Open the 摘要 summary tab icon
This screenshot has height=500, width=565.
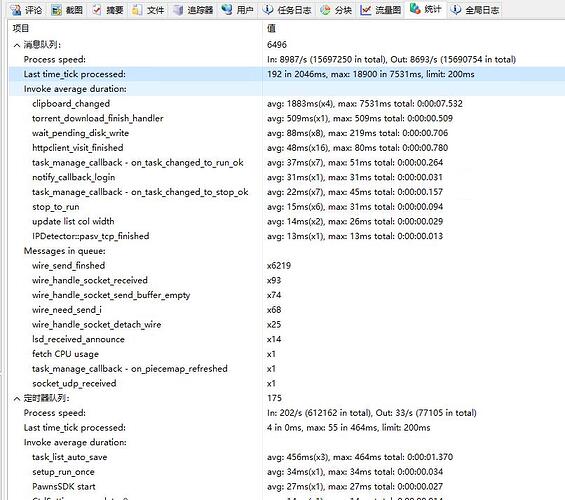point(97,10)
